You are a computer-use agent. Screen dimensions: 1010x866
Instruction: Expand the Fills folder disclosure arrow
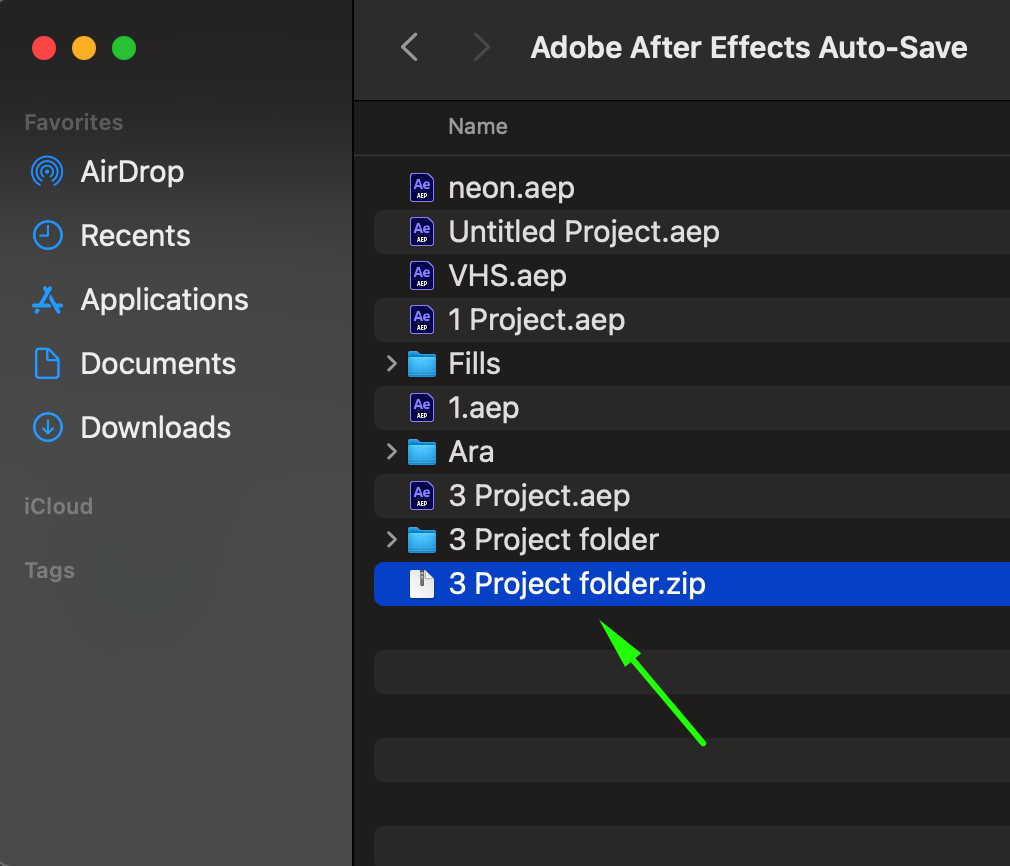point(392,364)
